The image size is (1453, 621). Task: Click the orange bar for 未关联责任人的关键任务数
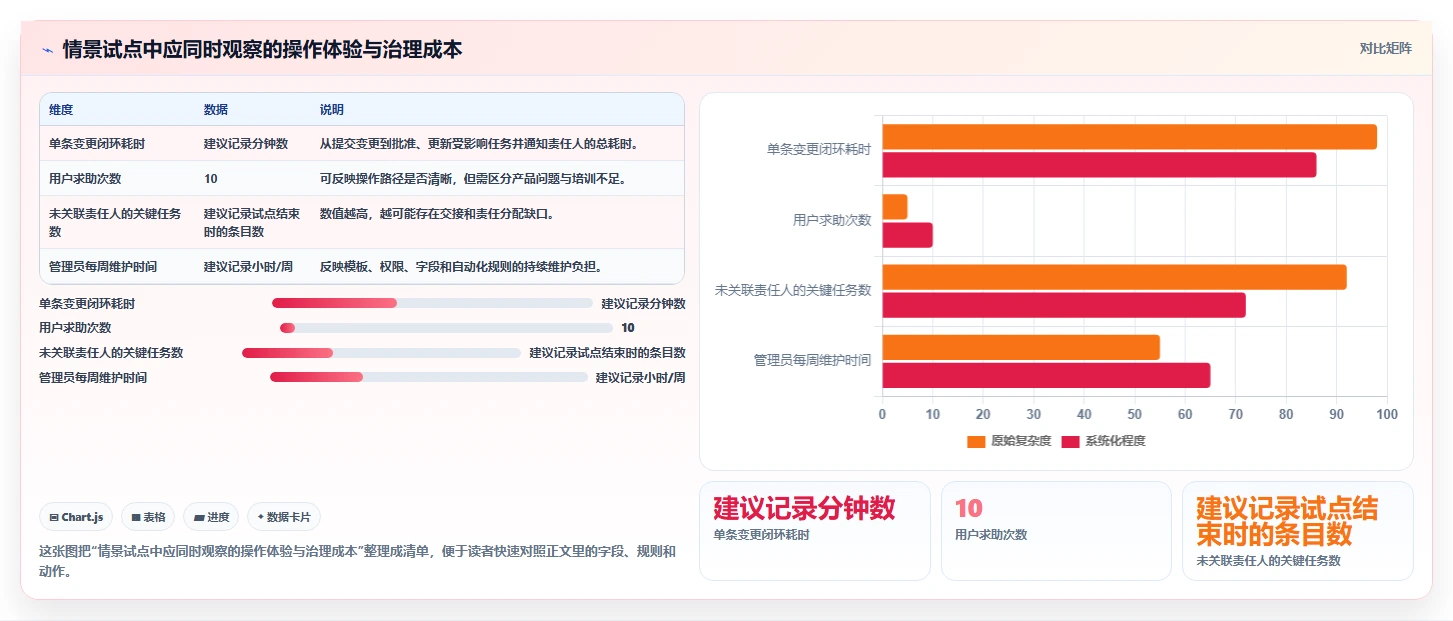coord(1114,277)
